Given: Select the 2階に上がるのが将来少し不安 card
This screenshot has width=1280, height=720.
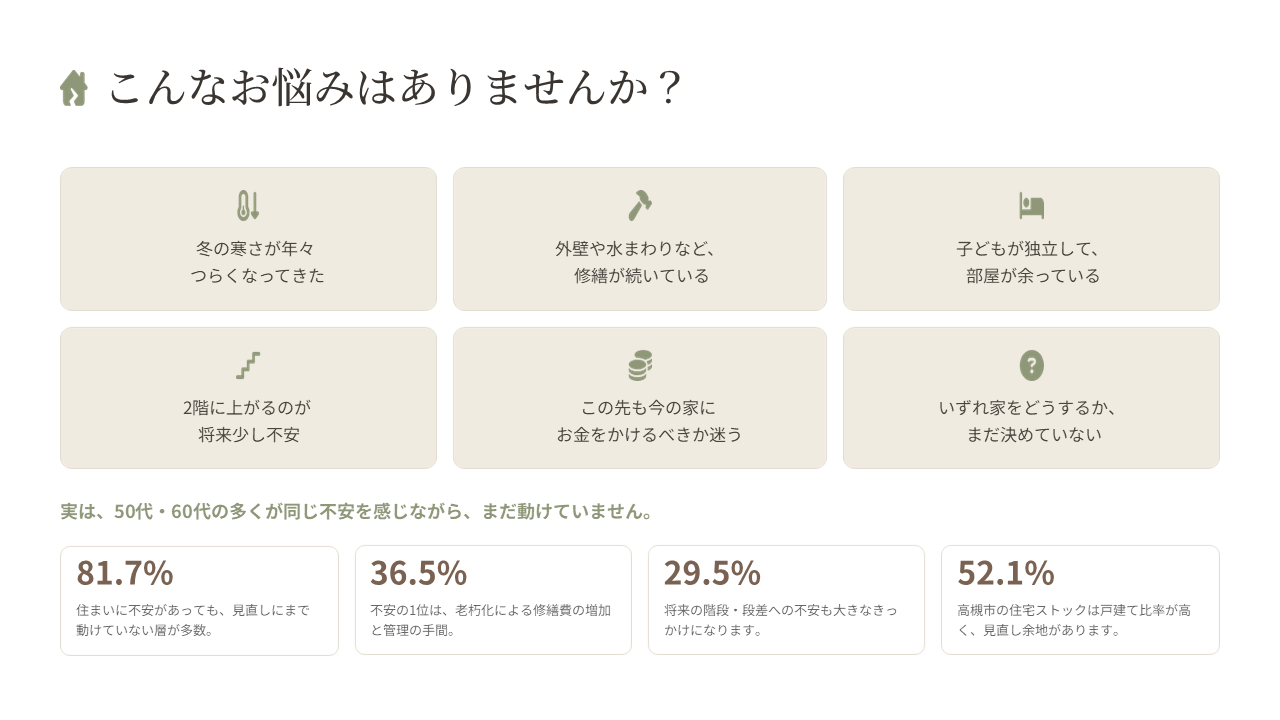Looking at the screenshot, I should tap(248, 398).
